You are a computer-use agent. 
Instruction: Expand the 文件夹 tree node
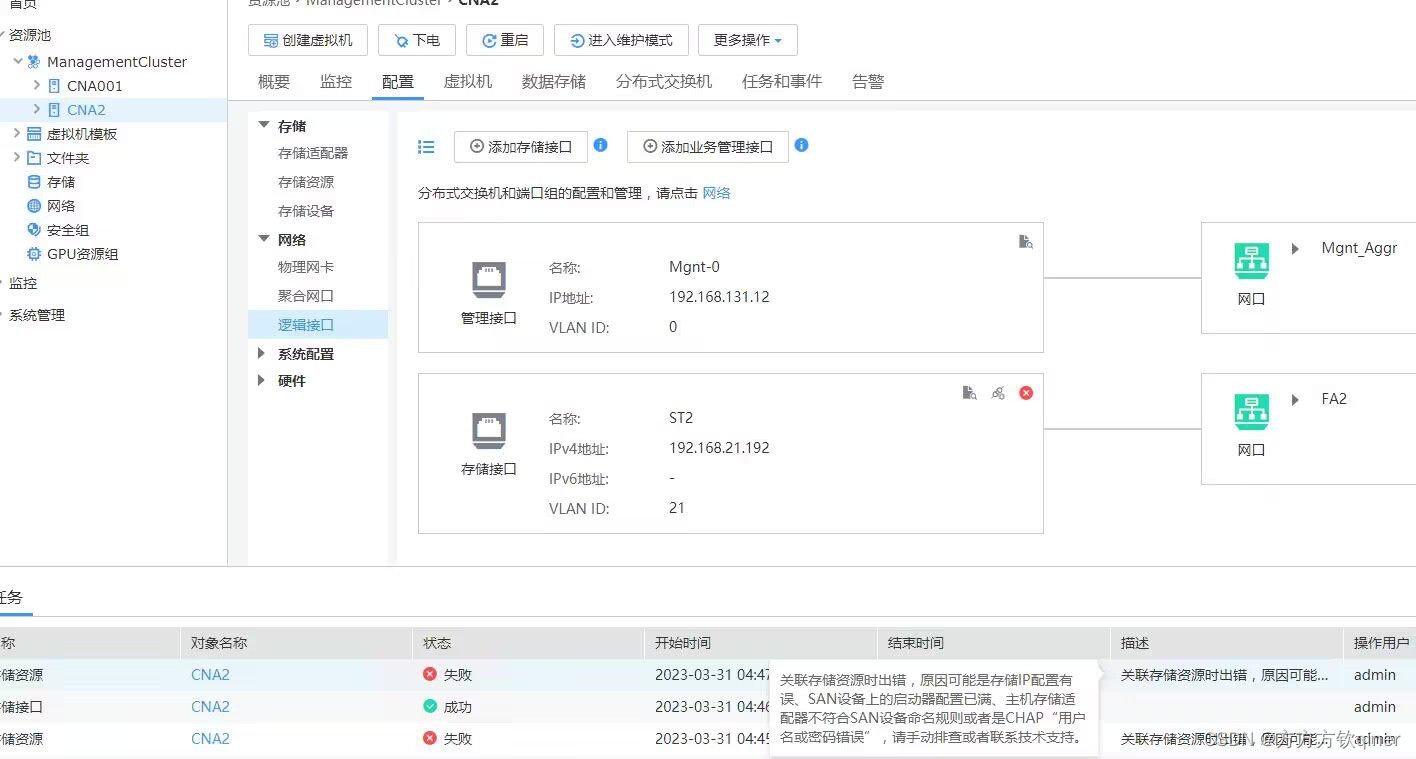coord(17,158)
